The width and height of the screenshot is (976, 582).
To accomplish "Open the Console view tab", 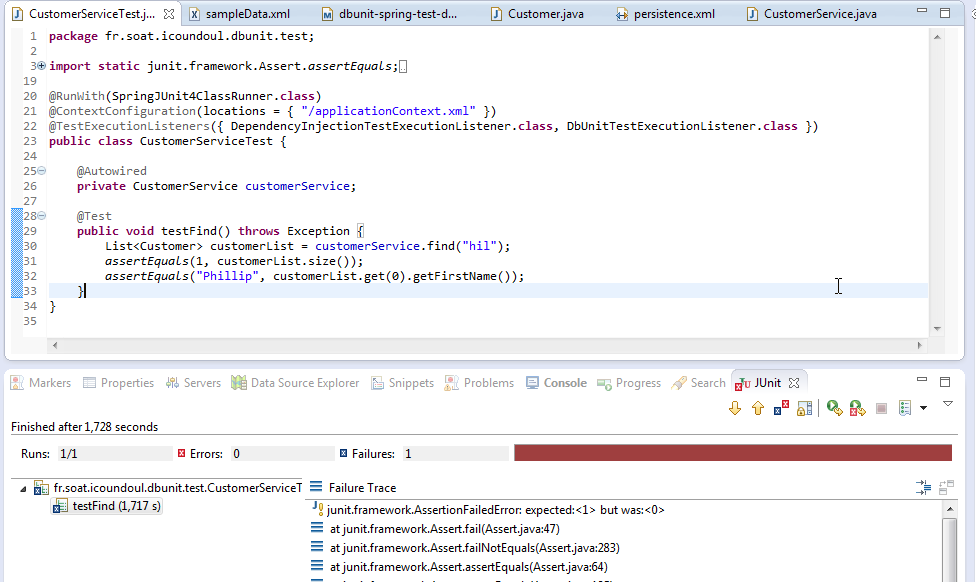I will (x=565, y=383).
